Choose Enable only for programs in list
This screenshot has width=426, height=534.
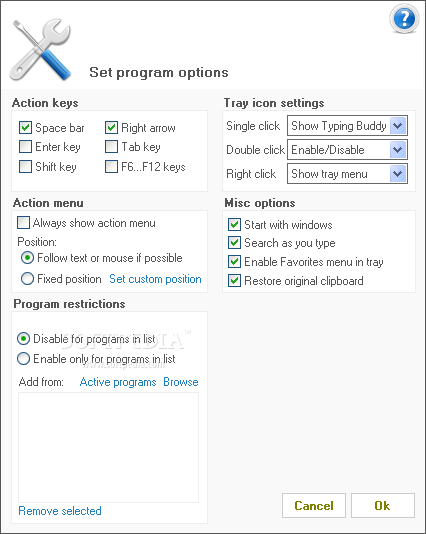[23, 359]
